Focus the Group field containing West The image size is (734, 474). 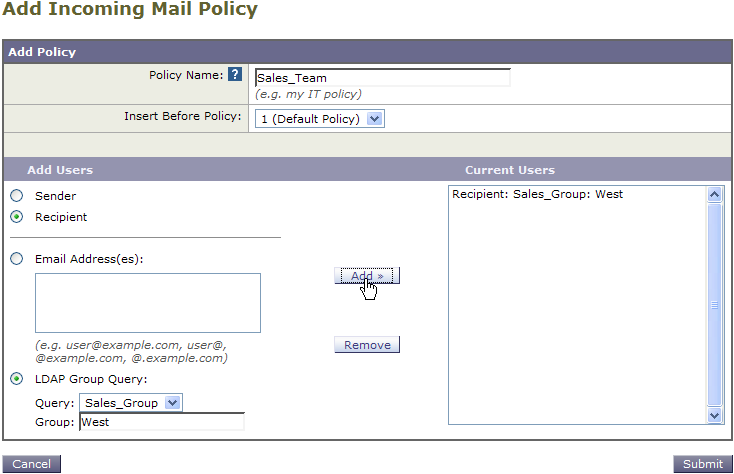(162, 422)
